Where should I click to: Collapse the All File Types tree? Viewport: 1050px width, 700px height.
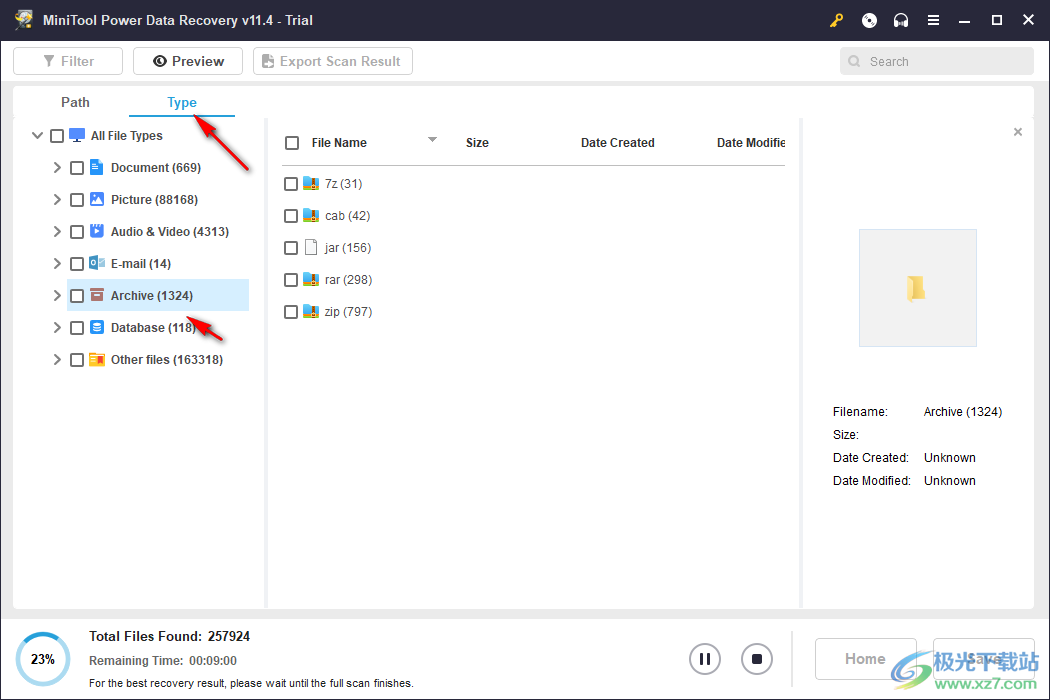[x=37, y=135]
